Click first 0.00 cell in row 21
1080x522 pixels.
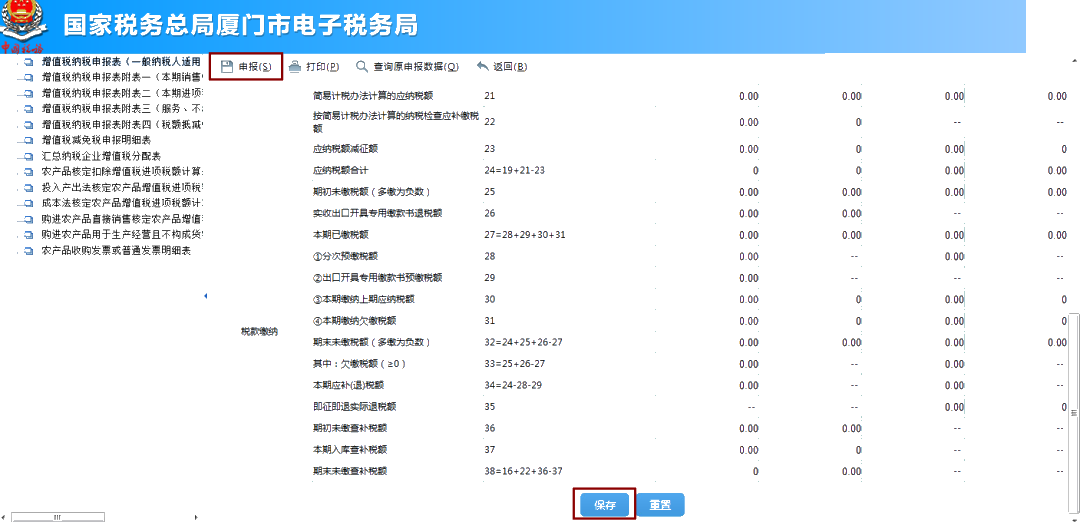(x=749, y=96)
